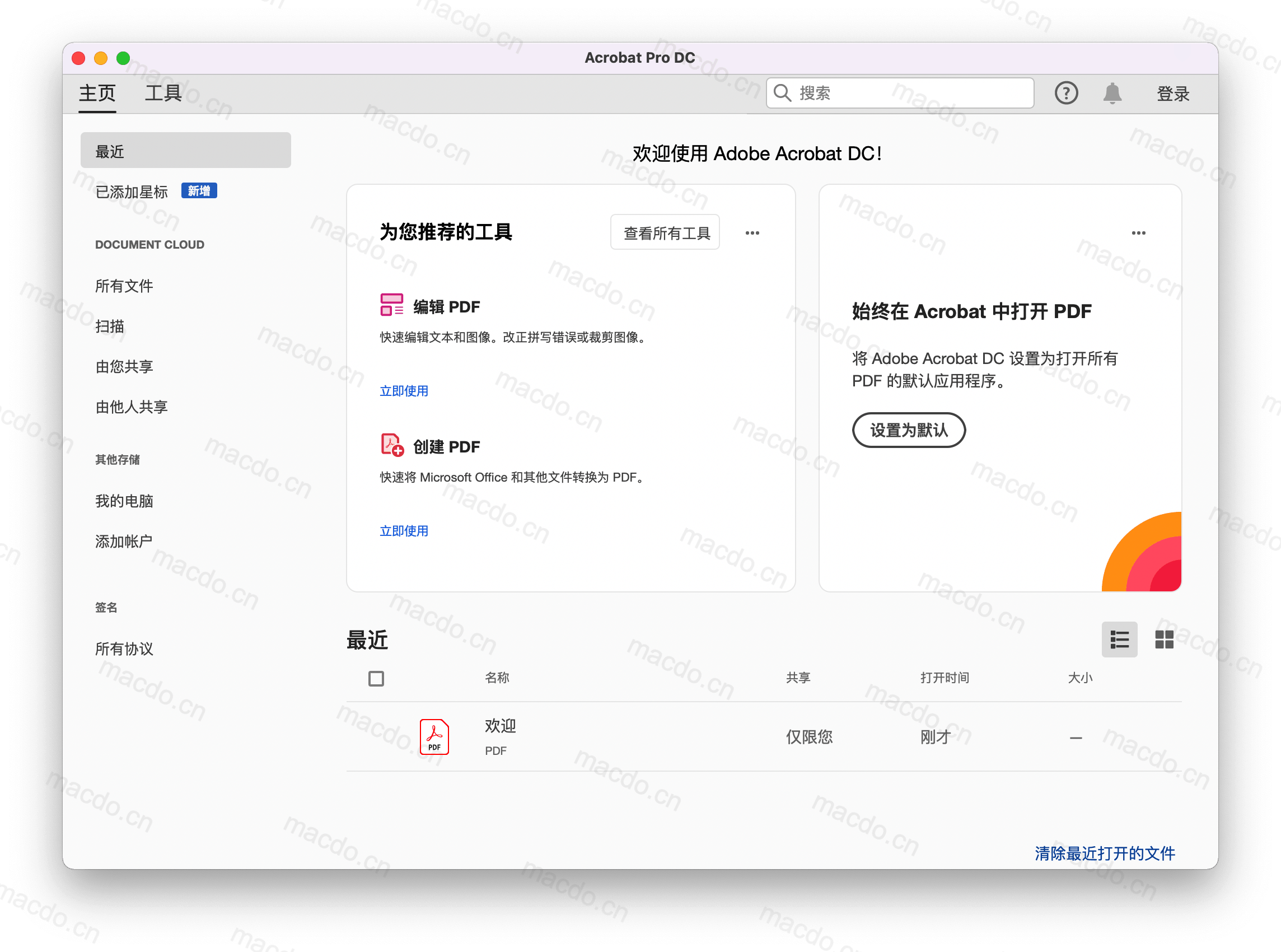Click 立即使用 link under 编辑 PDF
The image size is (1281, 952).
(x=404, y=391)
